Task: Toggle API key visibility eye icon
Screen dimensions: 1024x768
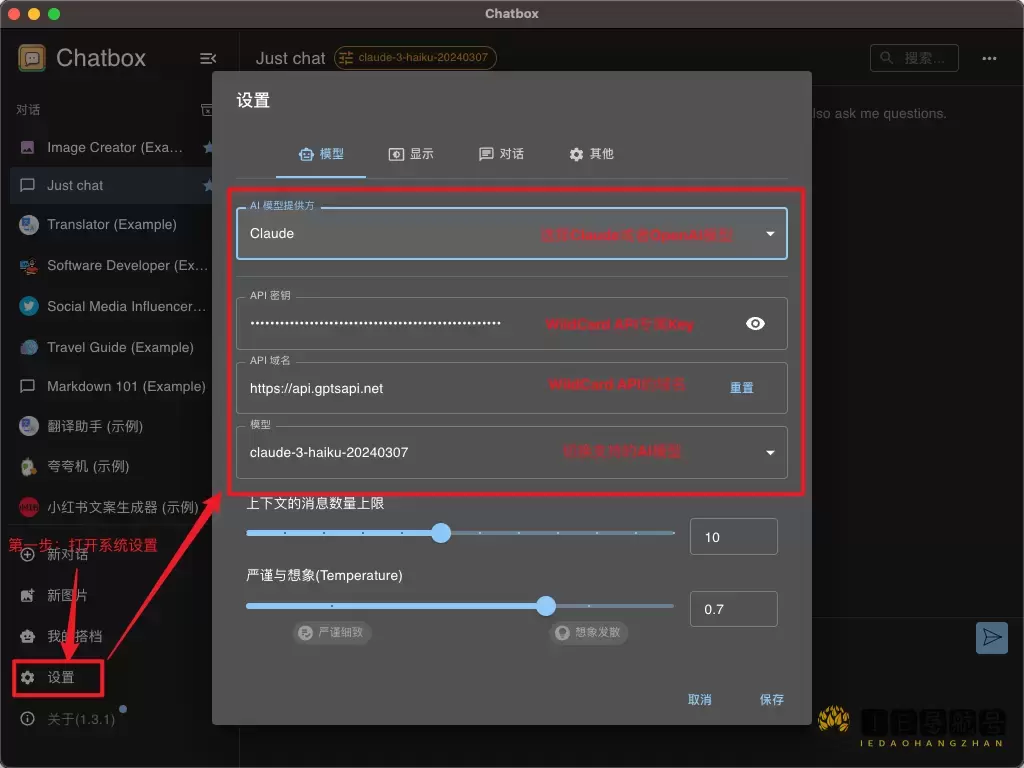Action: click(755, 324)
